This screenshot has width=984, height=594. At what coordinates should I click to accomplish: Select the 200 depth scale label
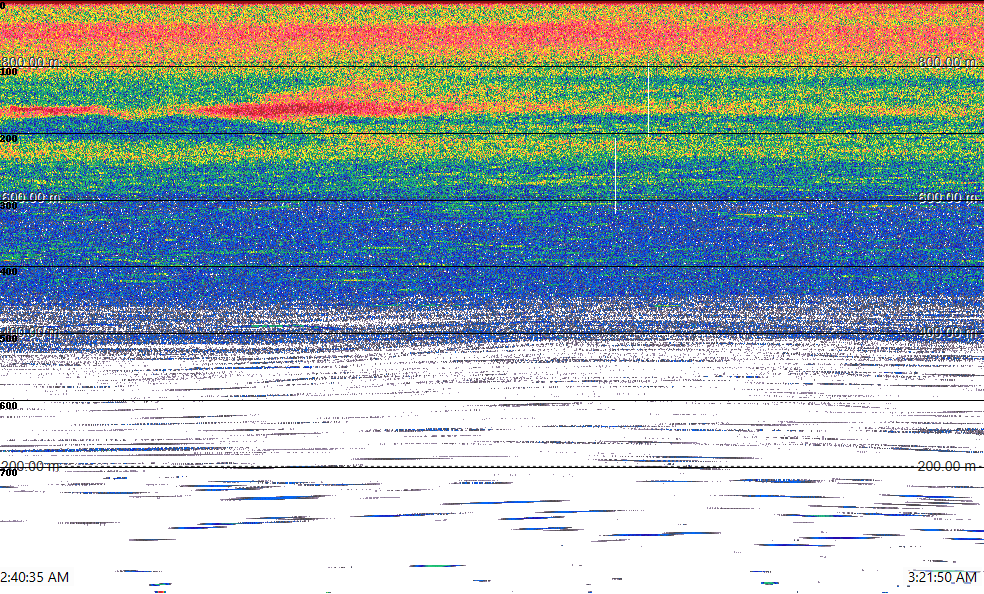click(9, 139)
